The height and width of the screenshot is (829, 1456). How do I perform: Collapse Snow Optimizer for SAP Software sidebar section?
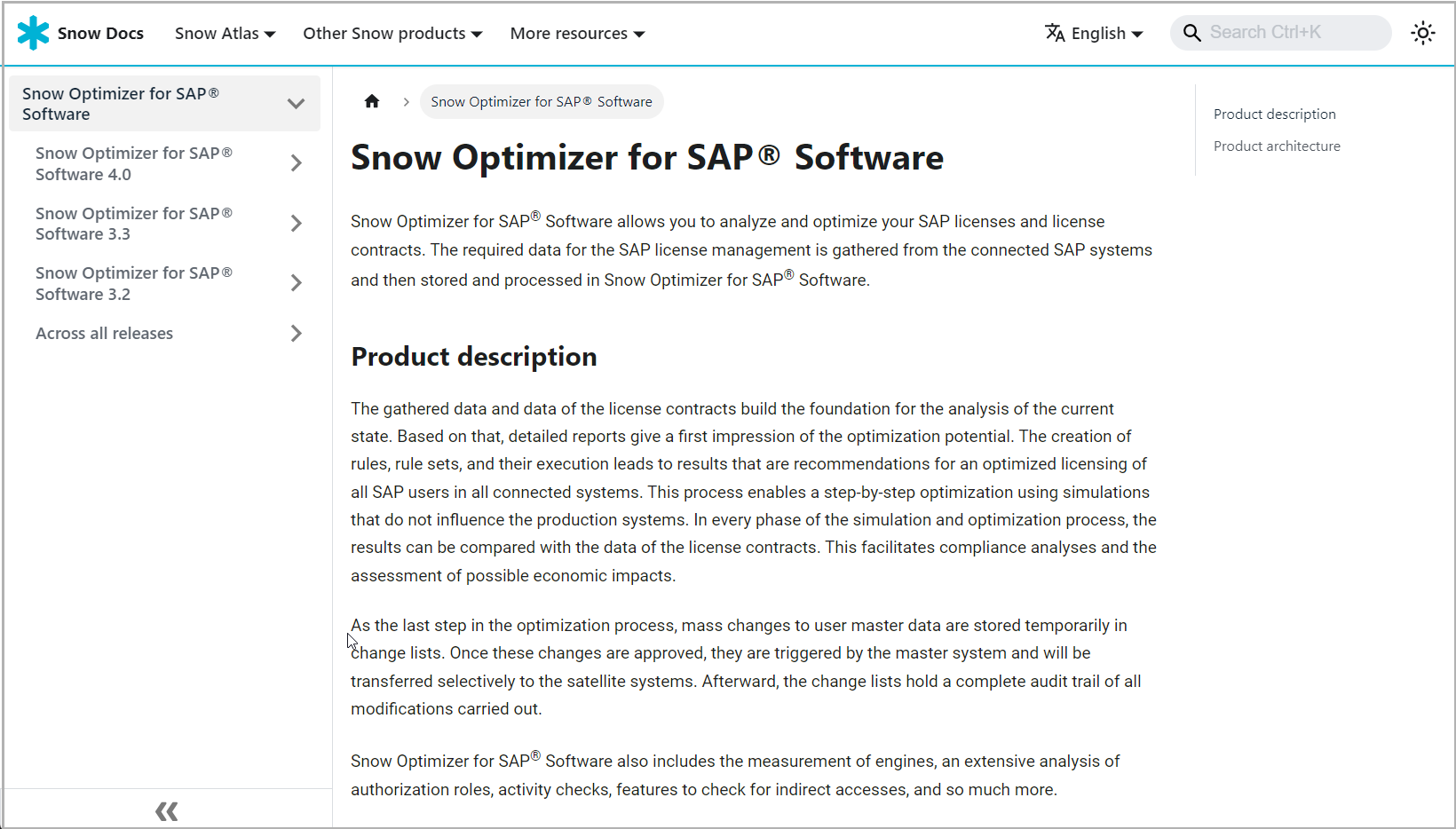[297, 104]
